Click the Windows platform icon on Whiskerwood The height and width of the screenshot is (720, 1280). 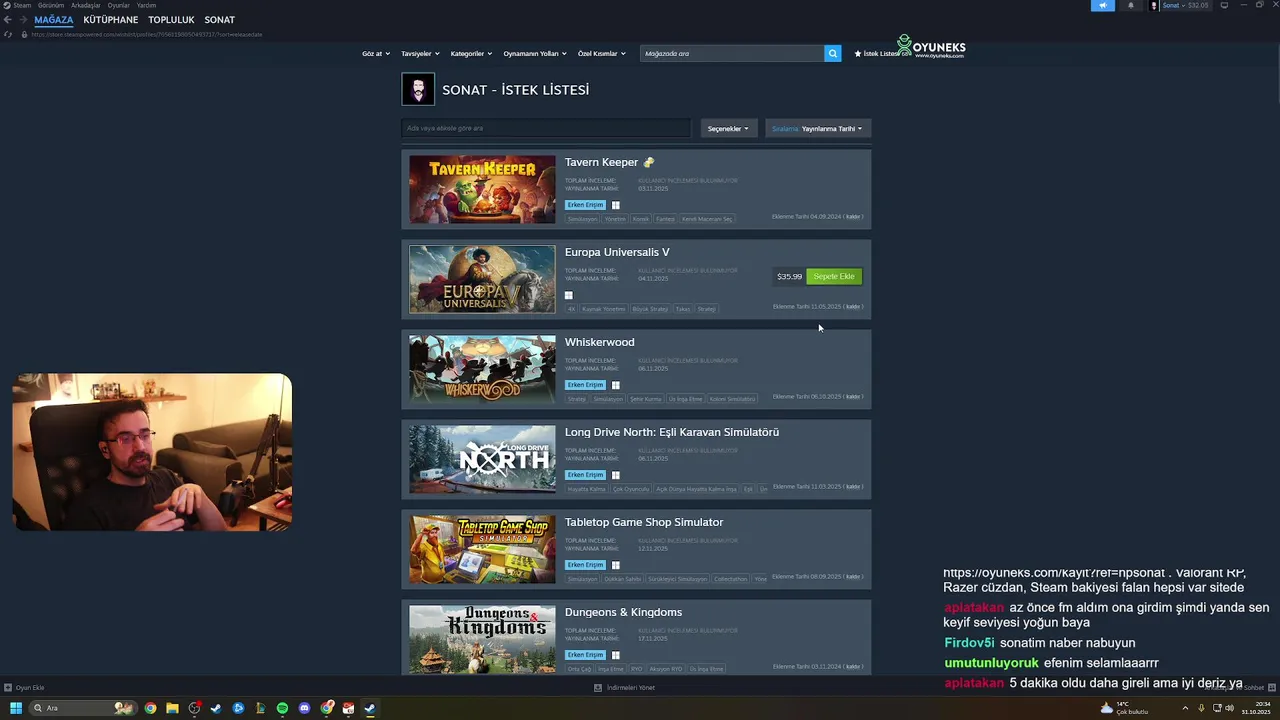coord(615,385)
